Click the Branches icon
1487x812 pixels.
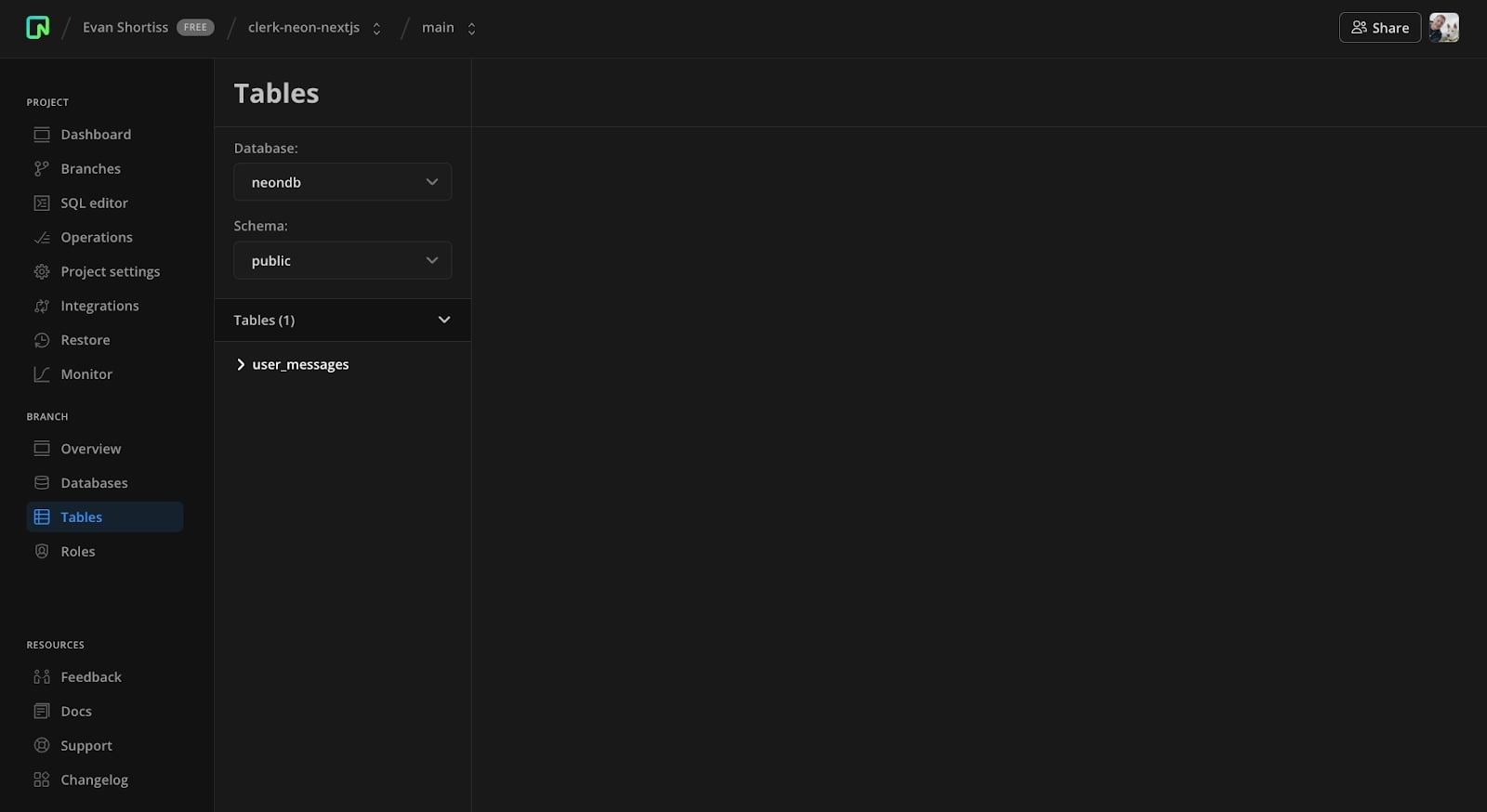(42, 169)
